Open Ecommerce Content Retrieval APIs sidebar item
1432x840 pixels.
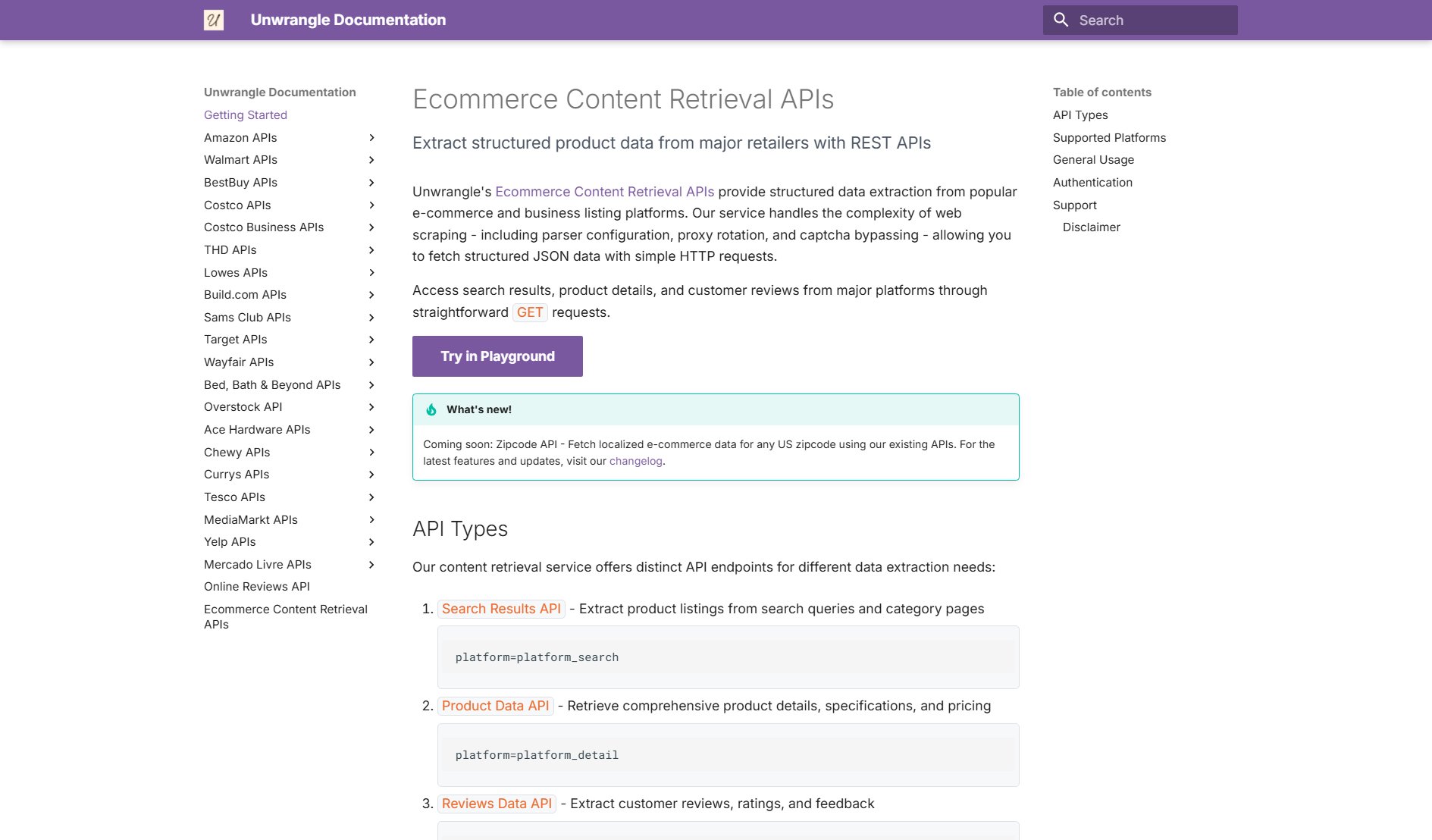[286, 616]
